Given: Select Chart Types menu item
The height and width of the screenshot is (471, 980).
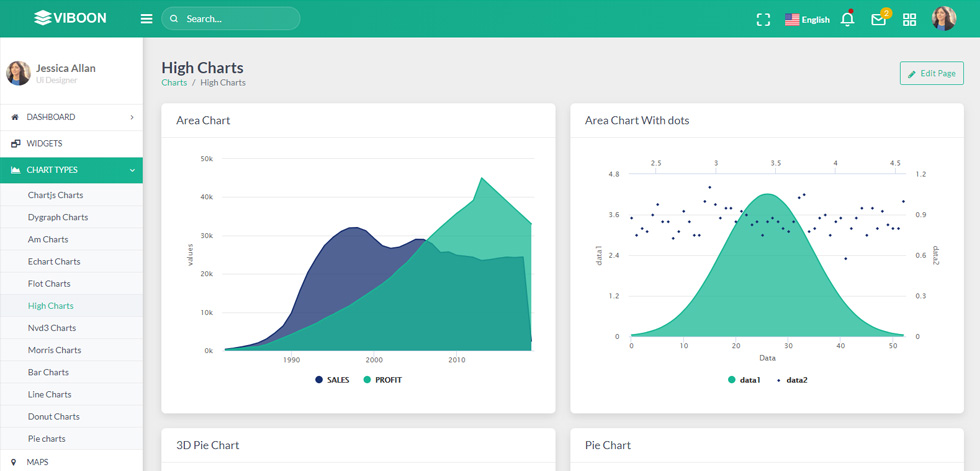Looking at the screenshot, I should pos(71,170).
